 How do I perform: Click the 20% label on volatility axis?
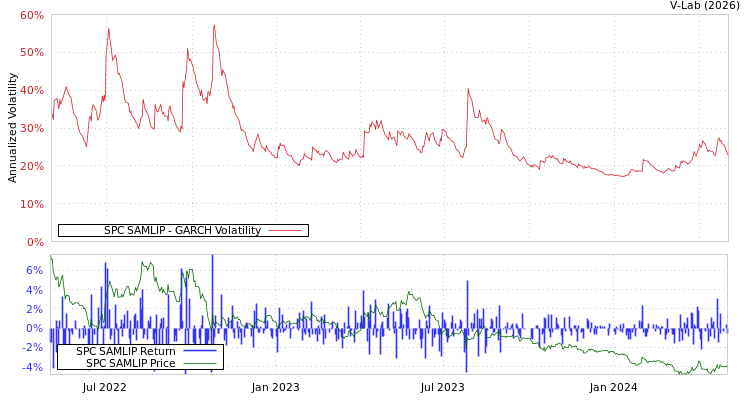(31, 166)
